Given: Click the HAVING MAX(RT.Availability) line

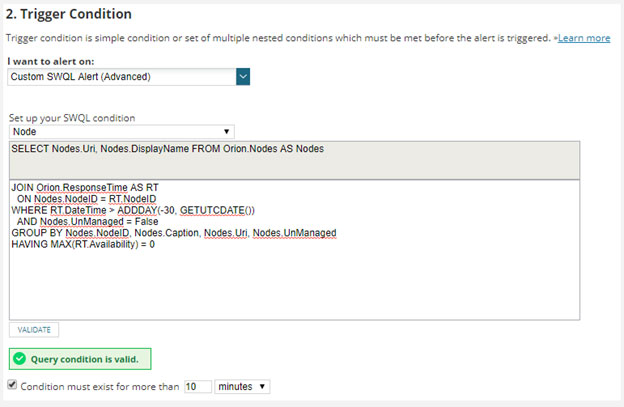Looking at the screenshot, I should (83, 244).
